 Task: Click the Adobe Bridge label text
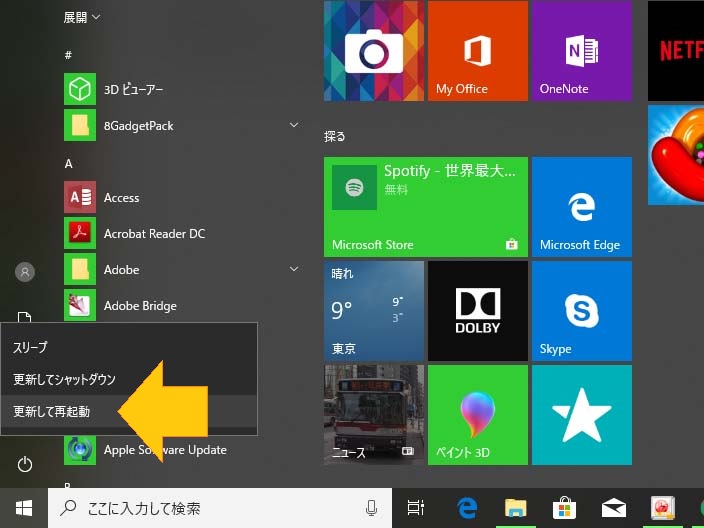(140, 306)
